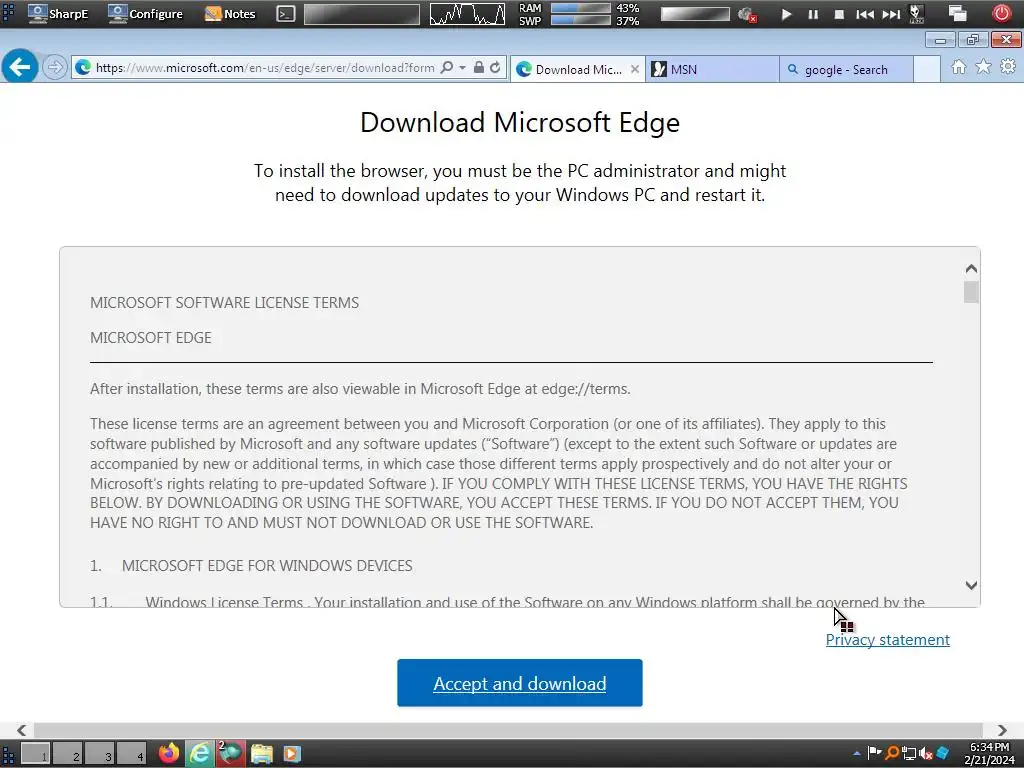Skip to previous track
The height and width of the screenshot is (768, 1024).
pos(865,14)
